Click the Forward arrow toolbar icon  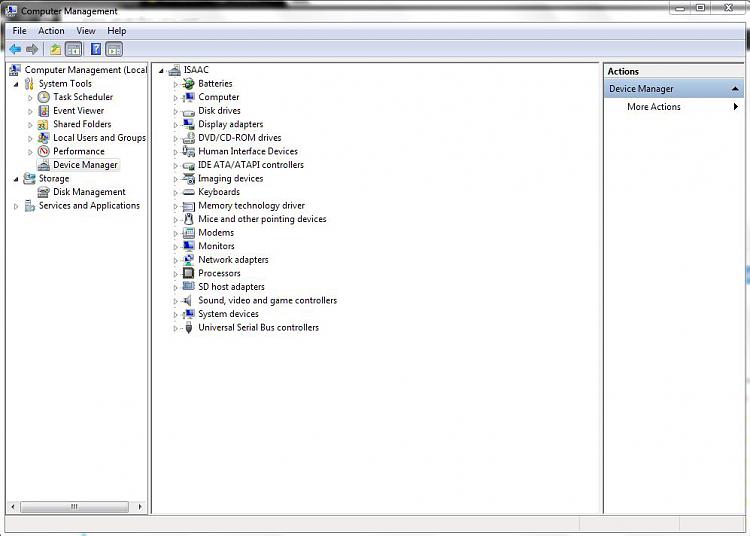(x=32, y=49)
